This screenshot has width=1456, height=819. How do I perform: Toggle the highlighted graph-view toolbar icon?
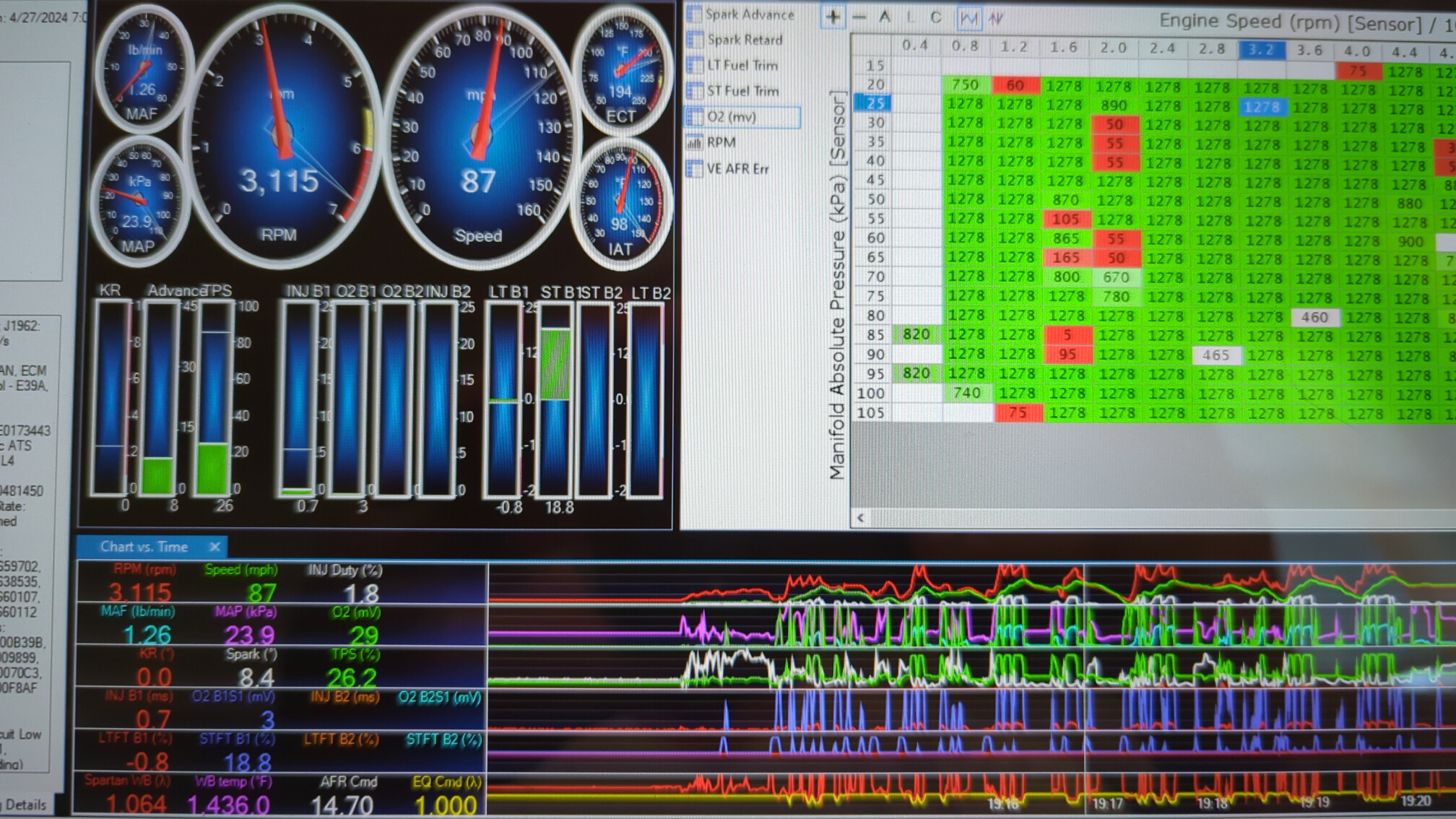968,18
